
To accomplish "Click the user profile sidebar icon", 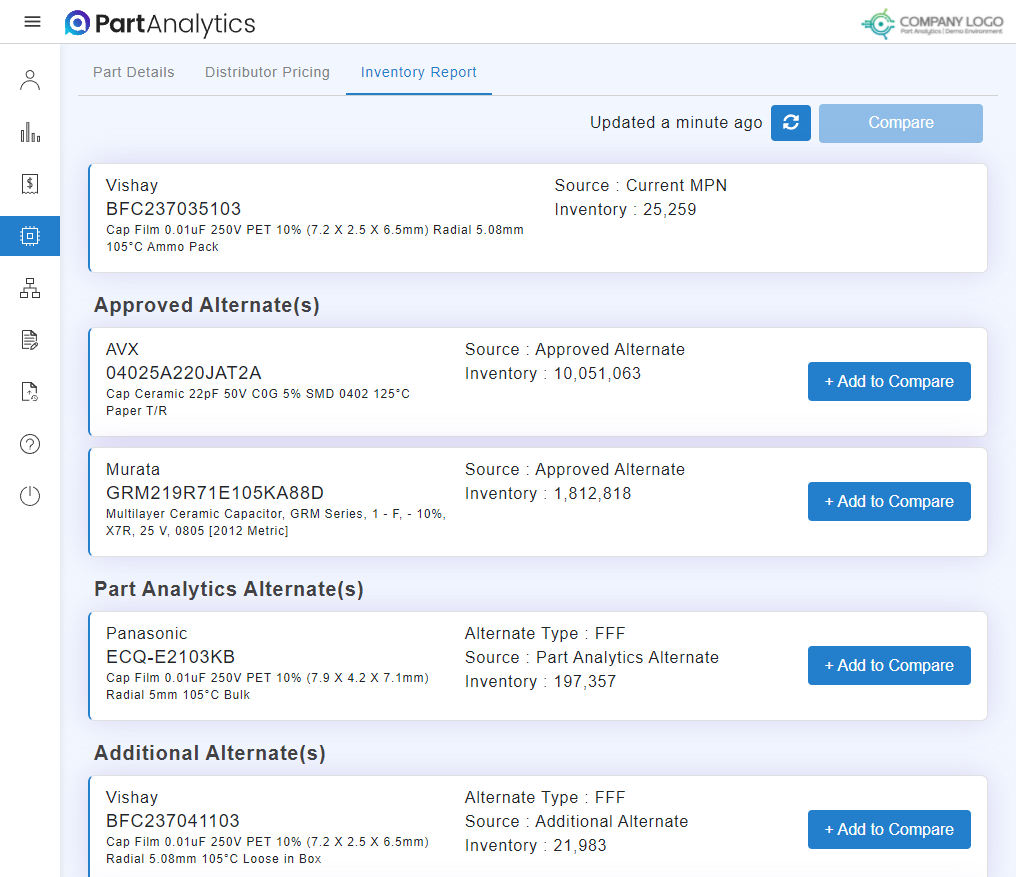I will pyautogui.click(x=30, y=80).
